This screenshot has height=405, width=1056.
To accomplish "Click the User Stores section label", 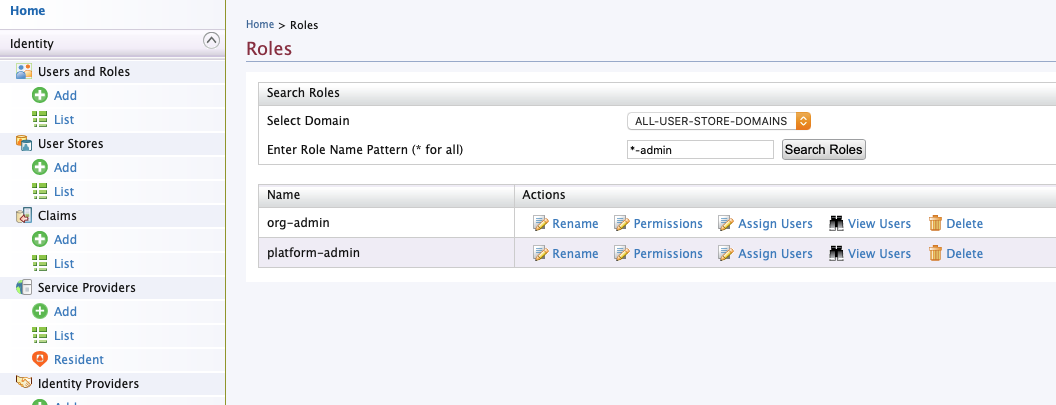I will (x=71, y=144).
